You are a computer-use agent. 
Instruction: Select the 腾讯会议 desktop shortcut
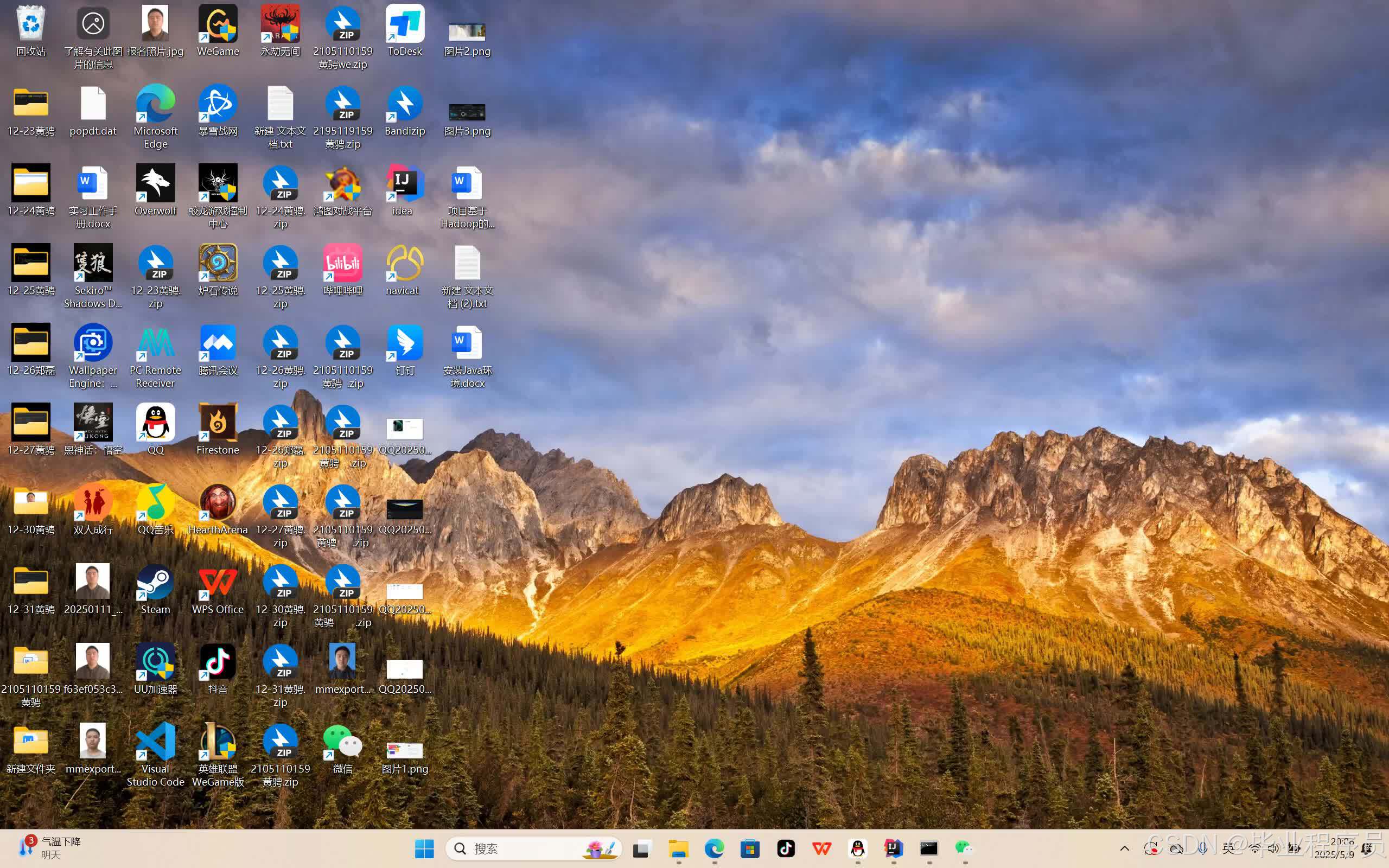[x=218, y=350]
